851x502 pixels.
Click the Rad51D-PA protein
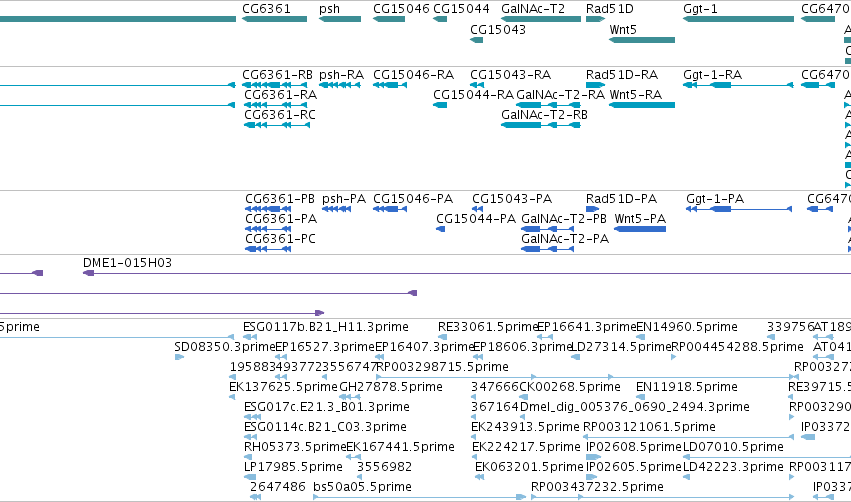[x=593, y=209]
